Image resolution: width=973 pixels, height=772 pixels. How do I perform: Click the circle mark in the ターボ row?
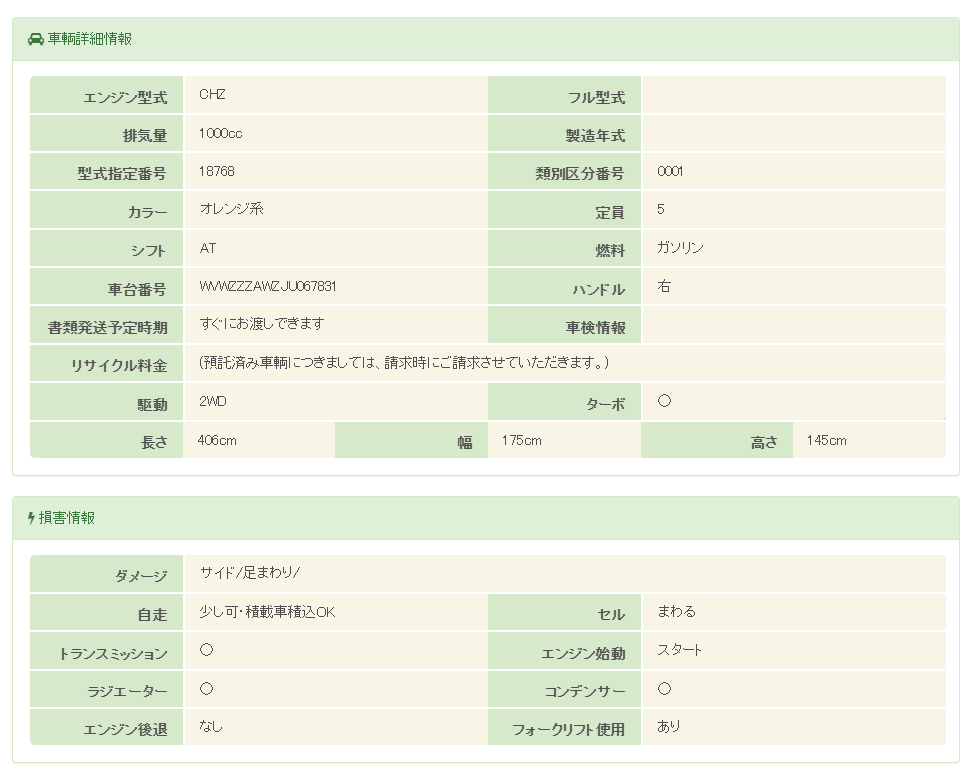pos(664,401)
